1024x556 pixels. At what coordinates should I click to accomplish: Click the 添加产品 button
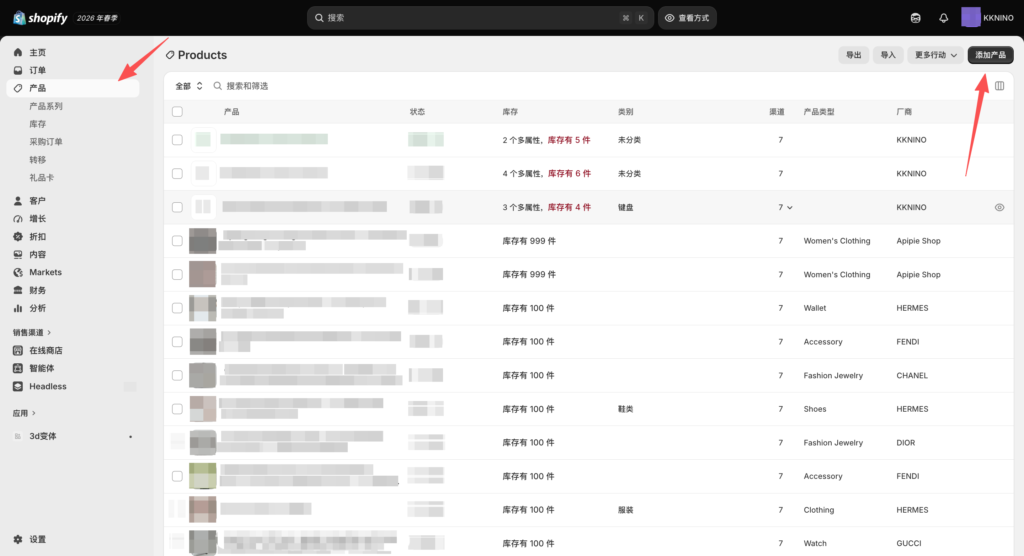990,55
